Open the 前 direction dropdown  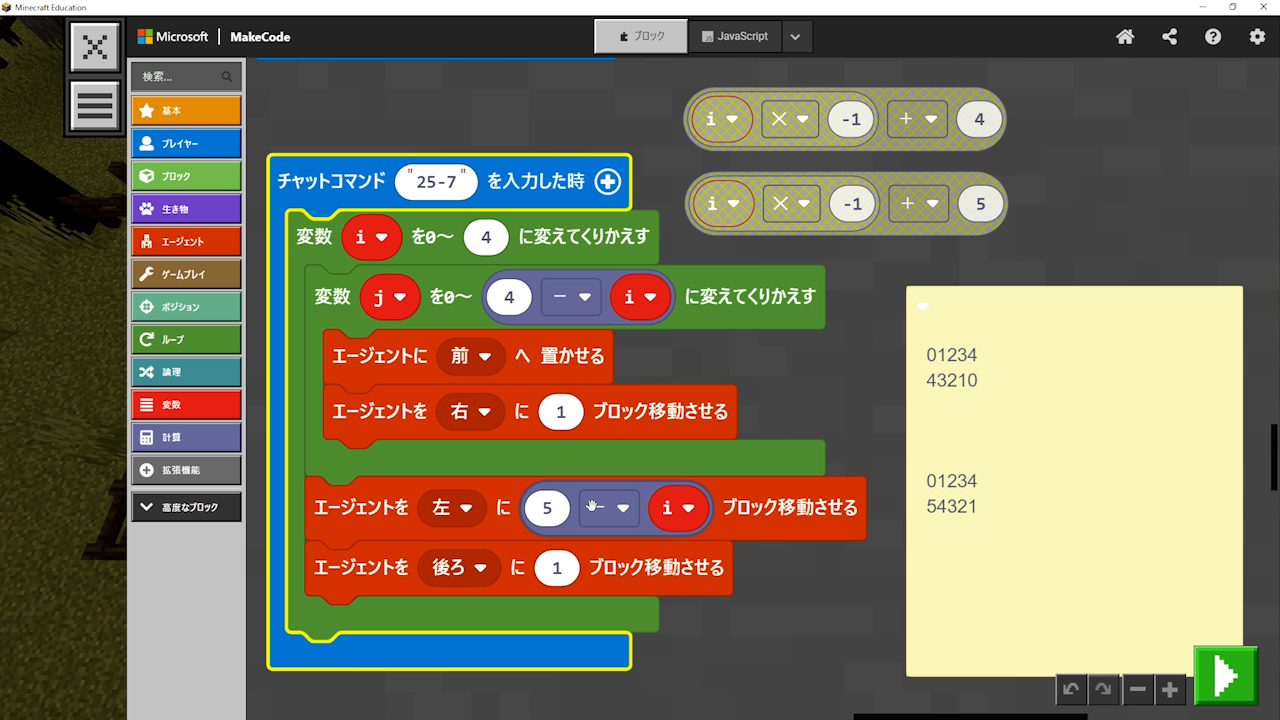click(471, 356)
